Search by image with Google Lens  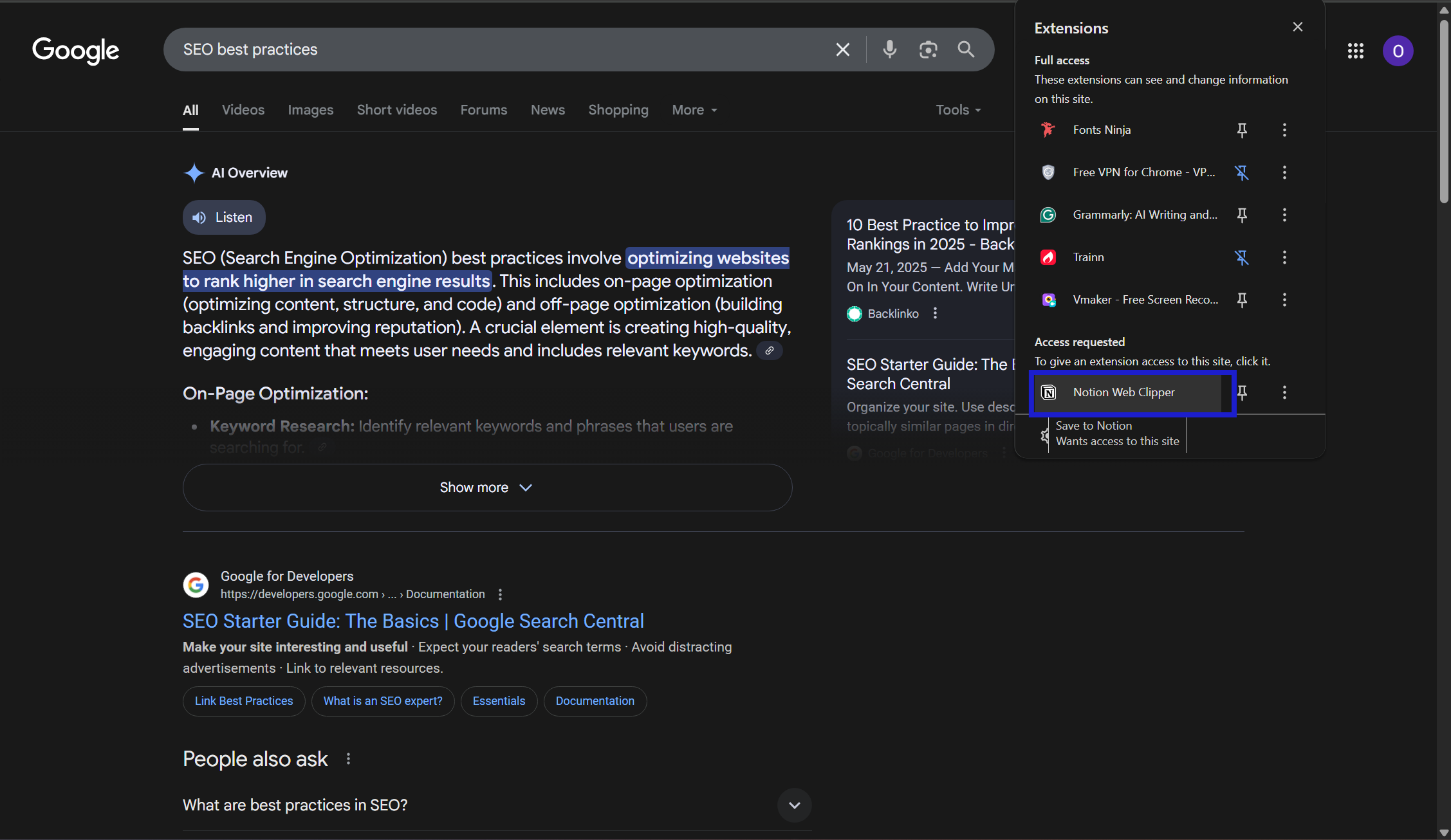928,49
